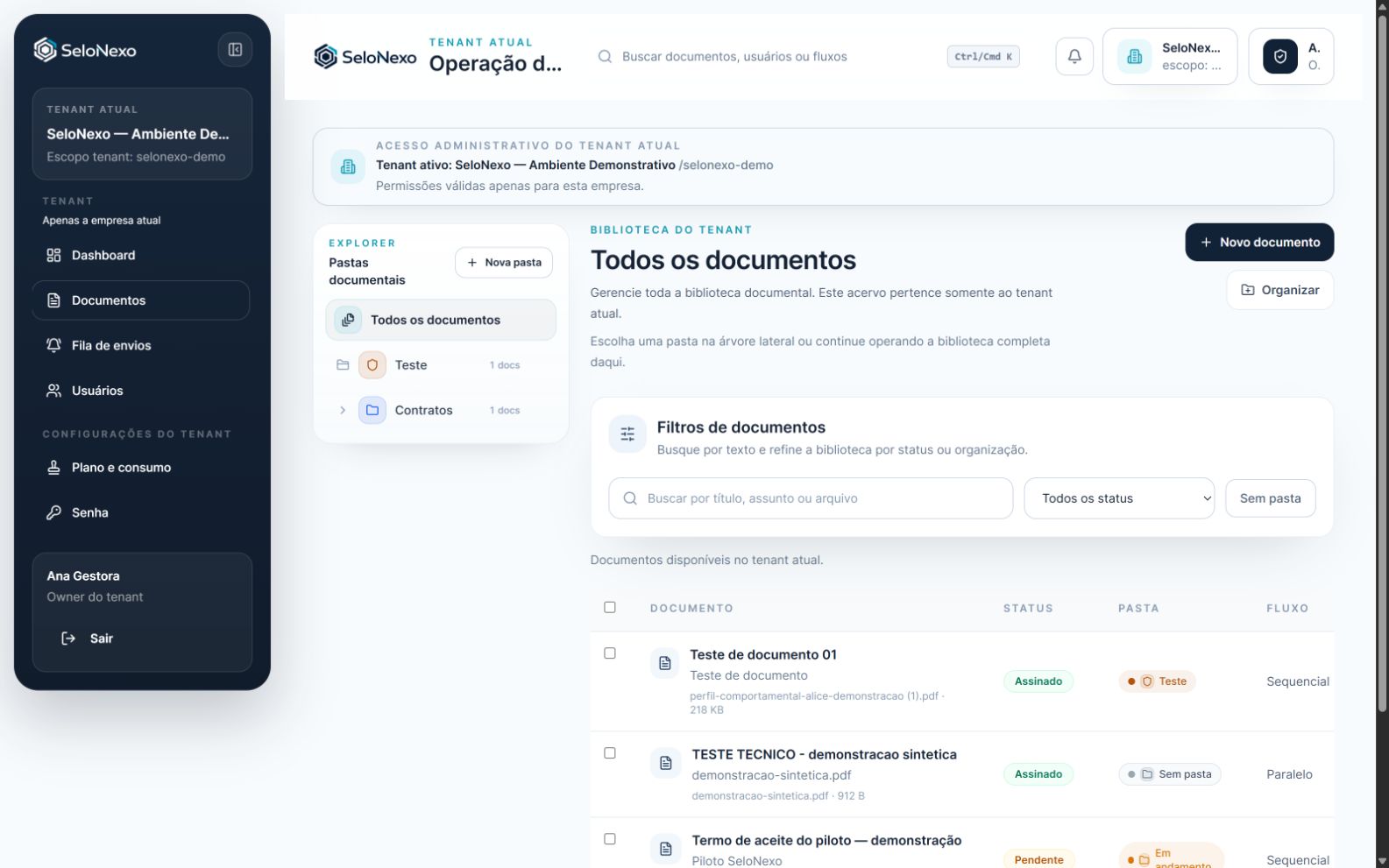
Task: Click the Sem pasta tag in TESTE TECNICO row
Action: click(1169, 774)
